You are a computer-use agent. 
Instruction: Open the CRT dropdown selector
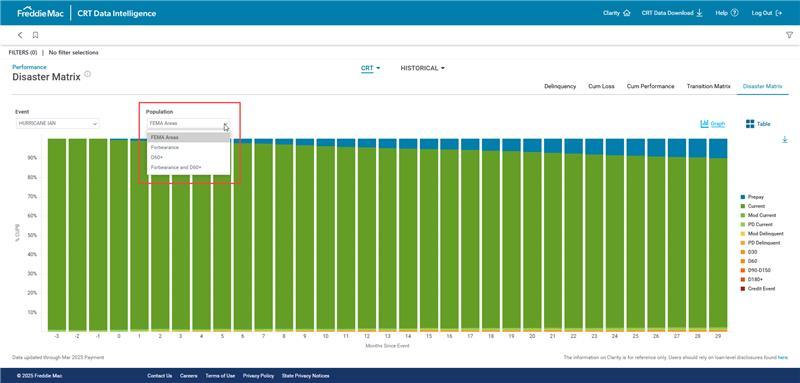(370, 68)
